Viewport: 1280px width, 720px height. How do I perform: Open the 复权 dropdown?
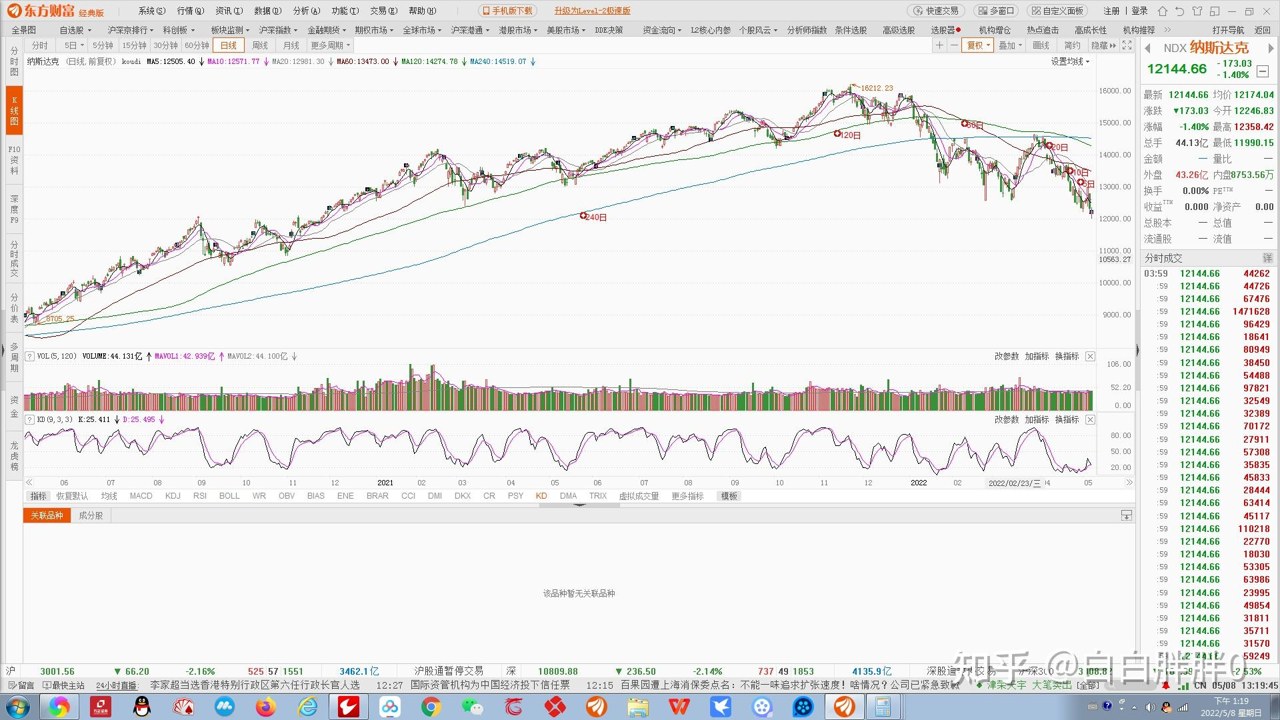pos(977,45)
